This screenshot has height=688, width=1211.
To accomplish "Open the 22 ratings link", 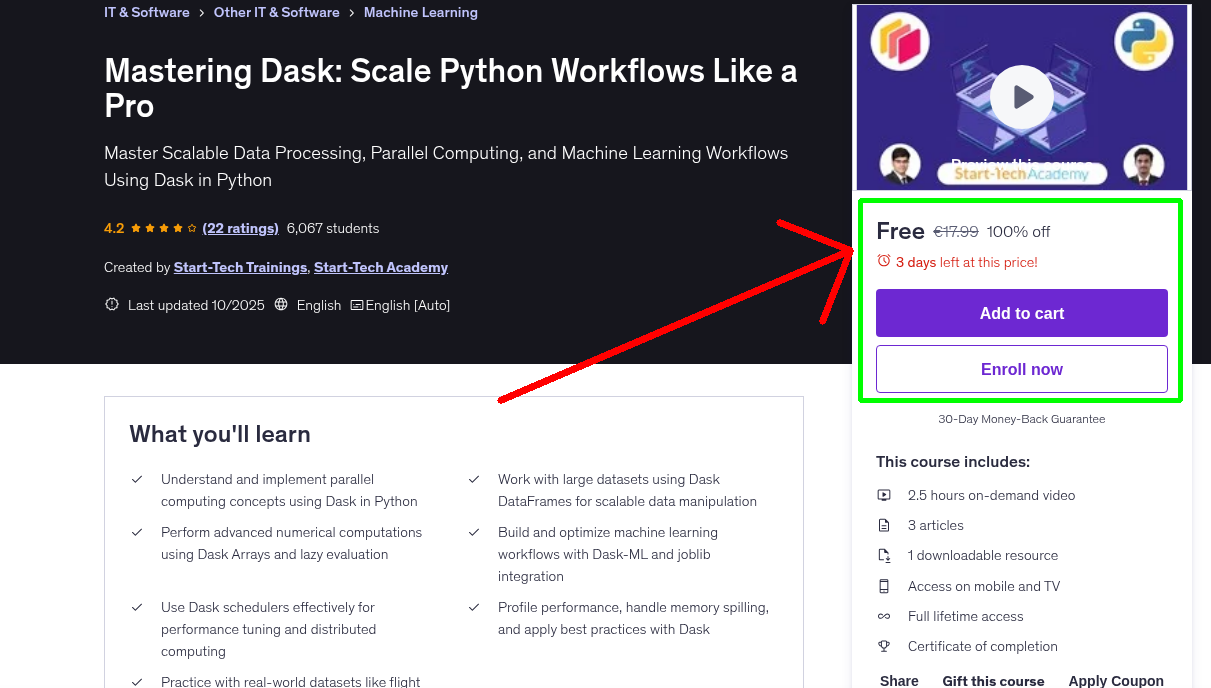I will click(x=240, y=228).
